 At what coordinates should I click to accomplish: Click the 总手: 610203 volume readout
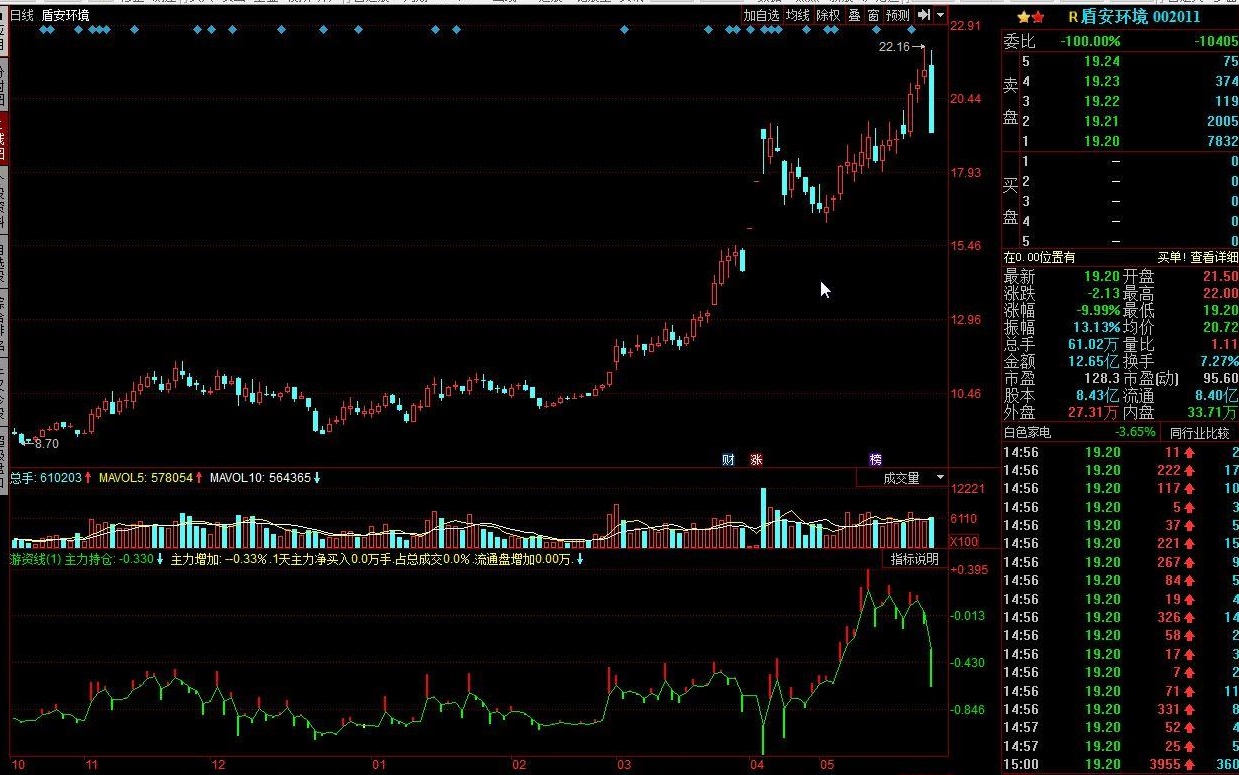pyautogui.click(x=45, y=478)
